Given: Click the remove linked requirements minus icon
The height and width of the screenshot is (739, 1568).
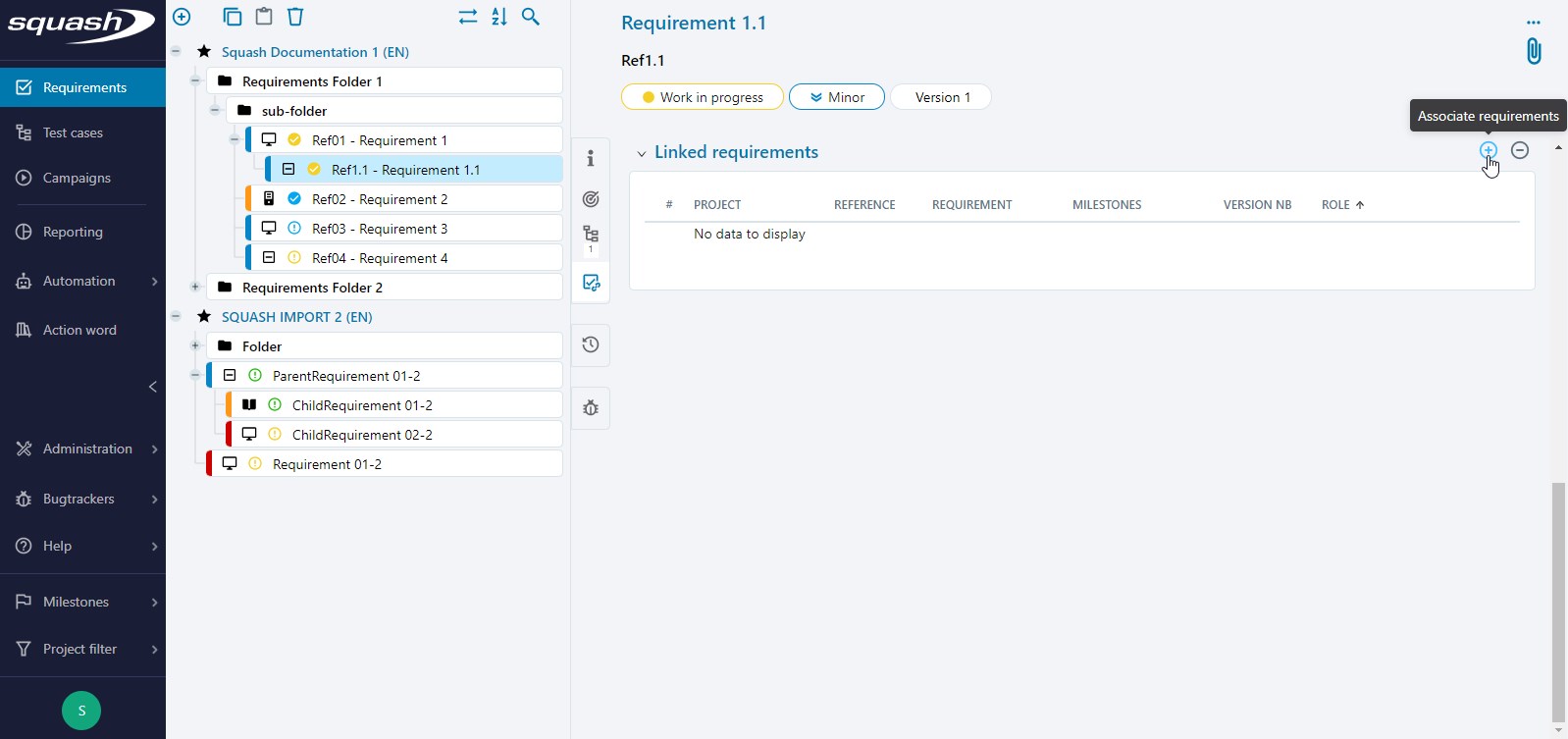Looking at the screenshot, I should (x=1520, y=150).
